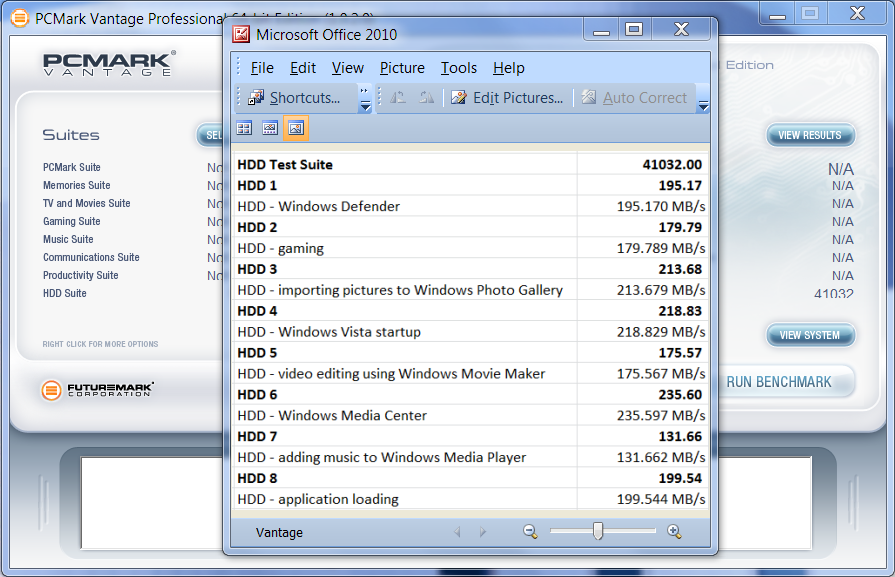The height and width of the screenshot is (577, 895).
Task: Switch to Filmstrip view
Action: (x=270, y=128)
